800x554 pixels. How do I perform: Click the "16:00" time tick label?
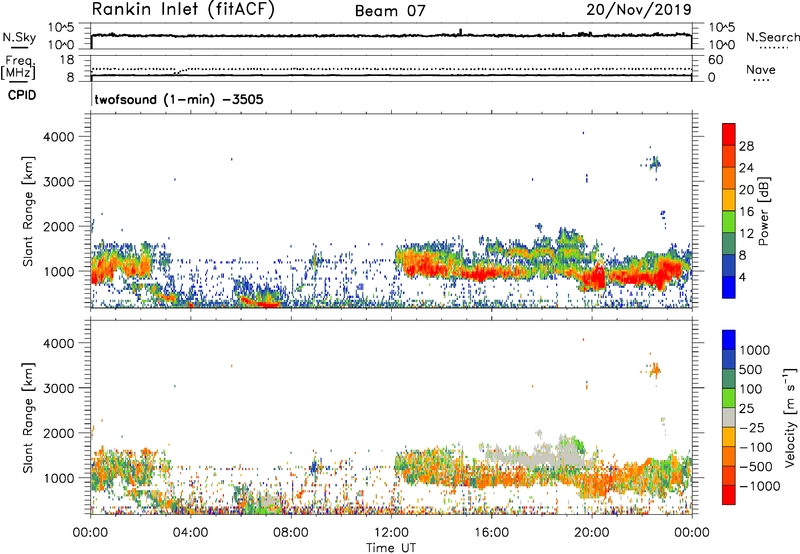[491, 533]
